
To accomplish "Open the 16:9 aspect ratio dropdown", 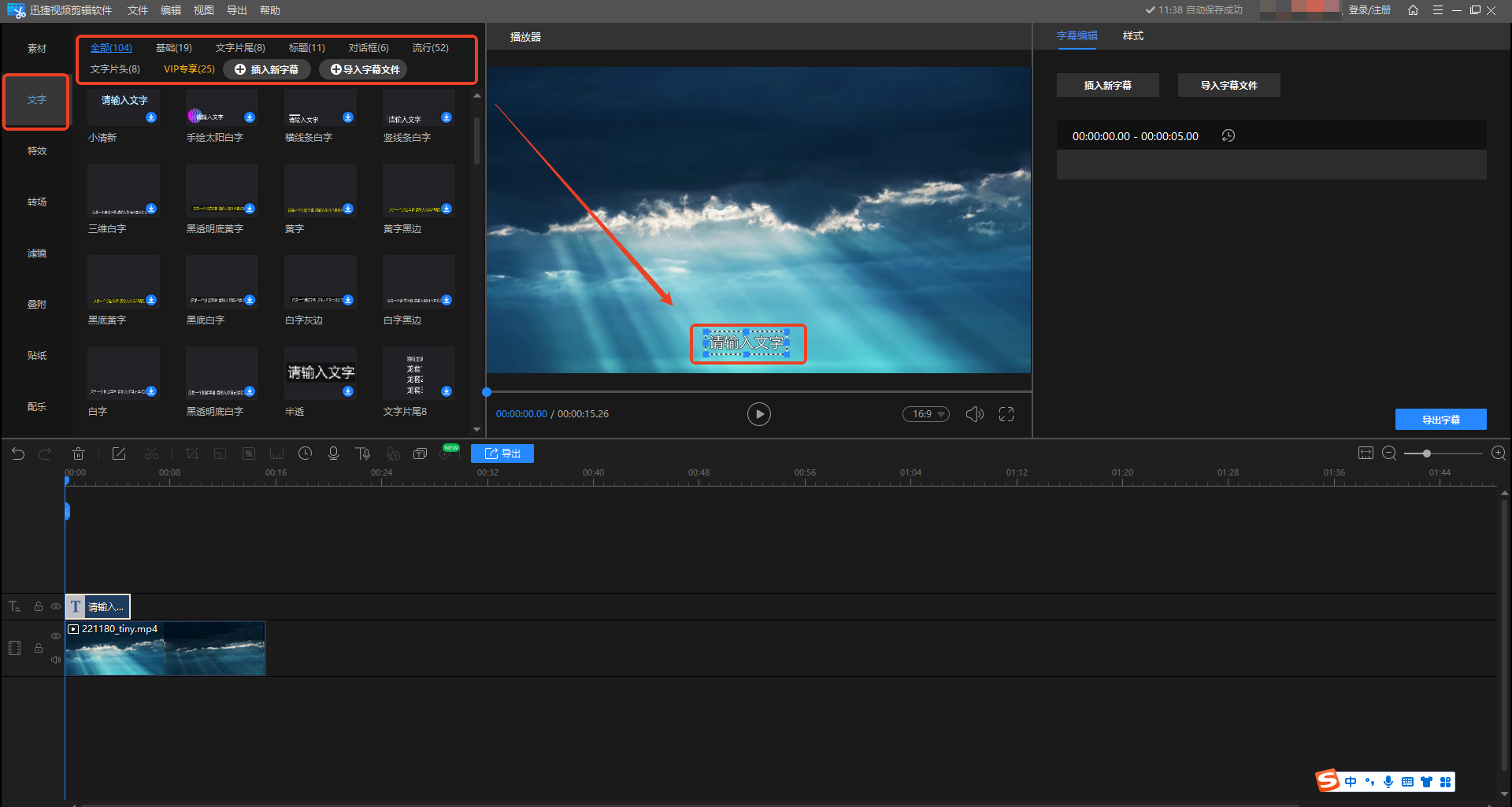I will pos(926,414).
